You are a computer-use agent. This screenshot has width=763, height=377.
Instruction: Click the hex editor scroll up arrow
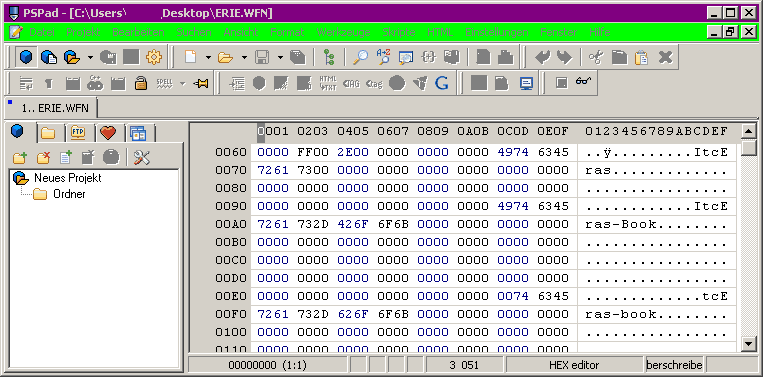[x=748, y=131]
